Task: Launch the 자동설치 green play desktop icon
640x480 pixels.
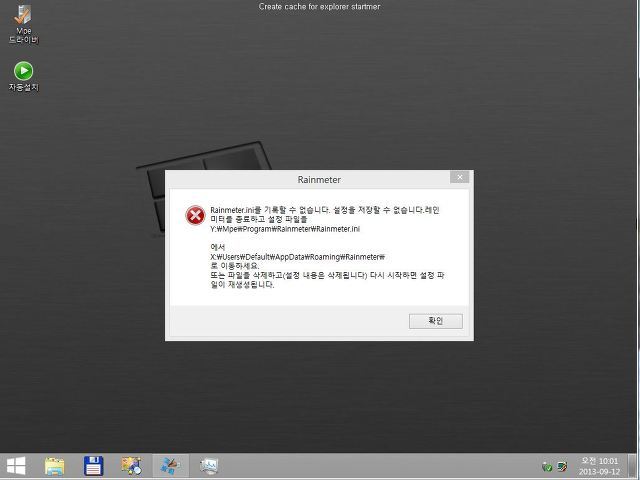Action: click(23, 76)
